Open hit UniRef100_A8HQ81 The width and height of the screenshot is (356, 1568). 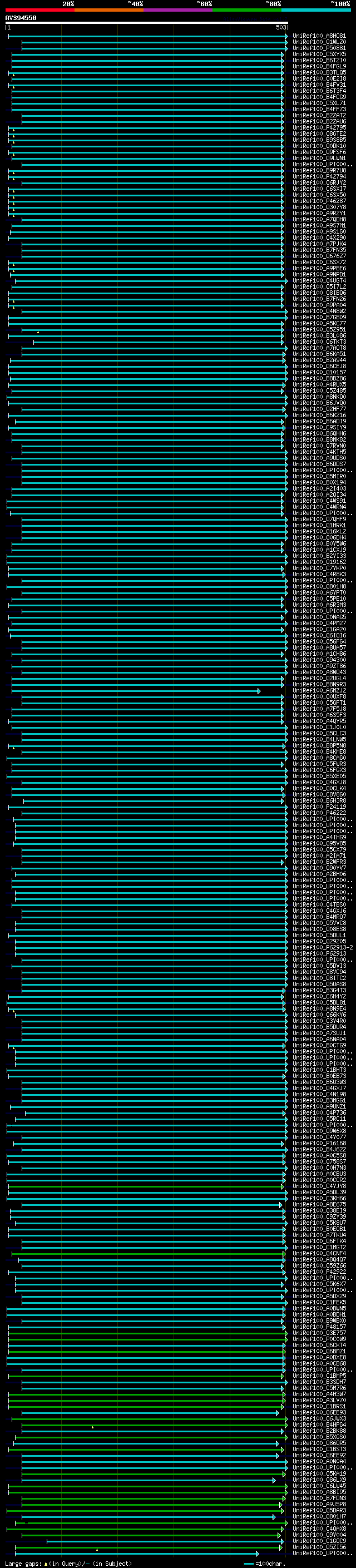tap(319, 36)
